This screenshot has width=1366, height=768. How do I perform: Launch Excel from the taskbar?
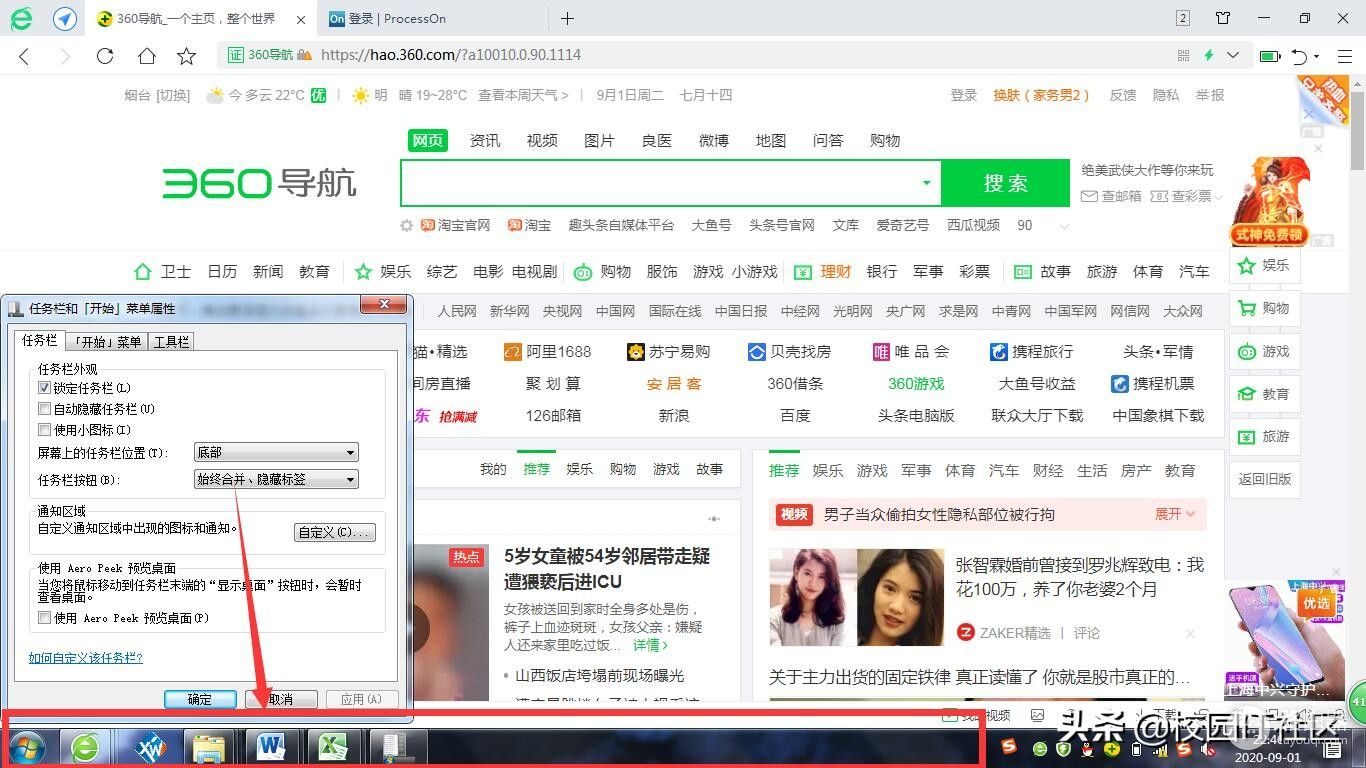pos(332,747)
